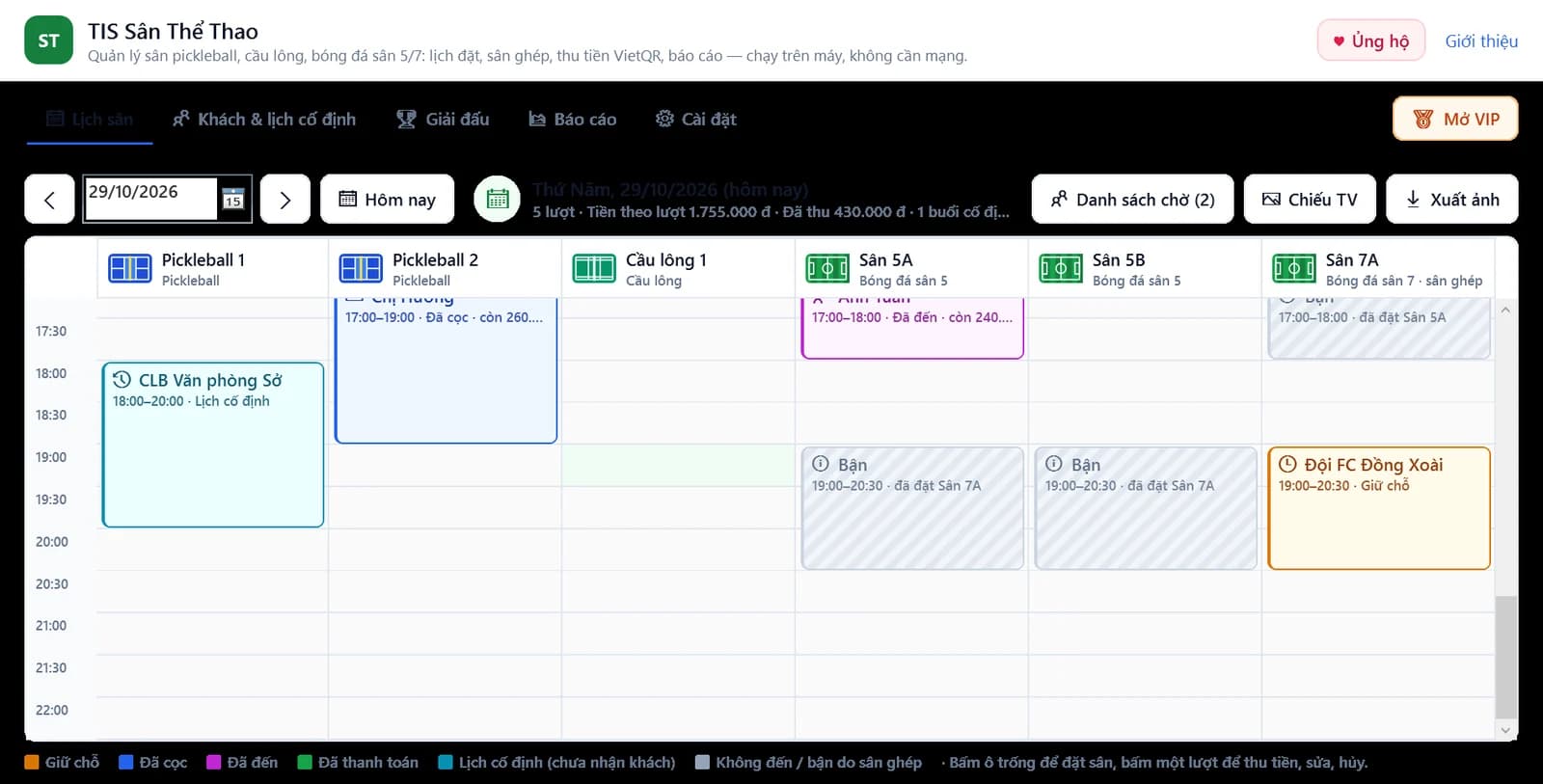Screen dimensions: 1543x784
Task: Click the Cầu lông 1 court icon
Action: tap(594, 268)
